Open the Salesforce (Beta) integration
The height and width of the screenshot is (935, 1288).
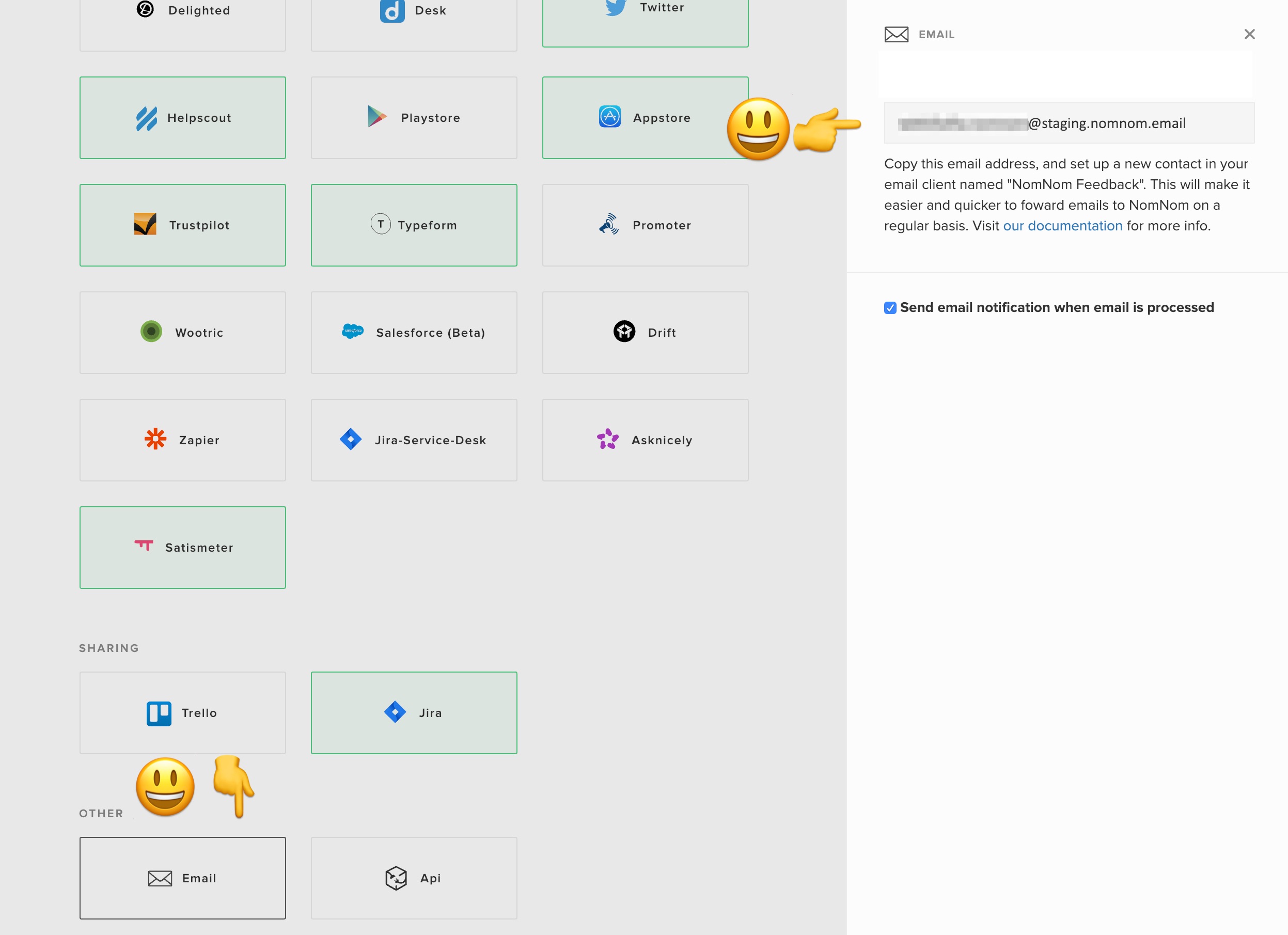click(414, 332)
